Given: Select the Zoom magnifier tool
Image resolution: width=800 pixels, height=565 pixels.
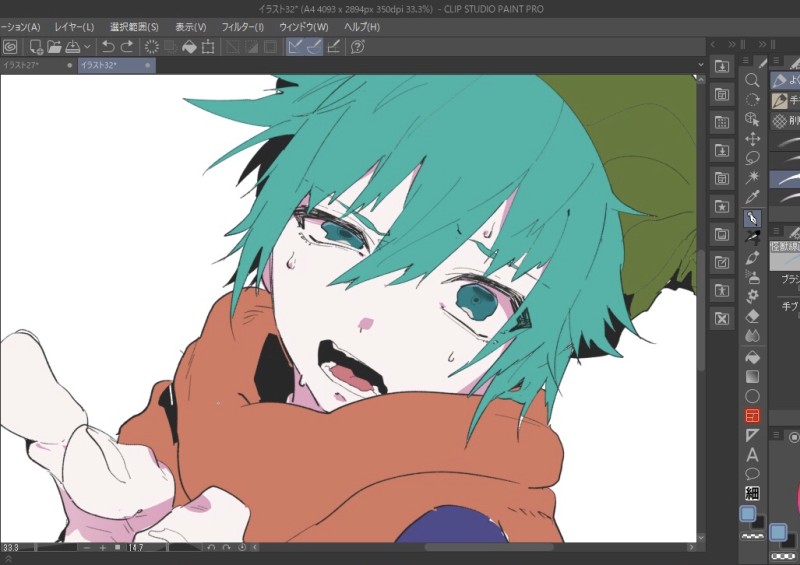Looking at the screenshot, I should (x=752, y=80).
